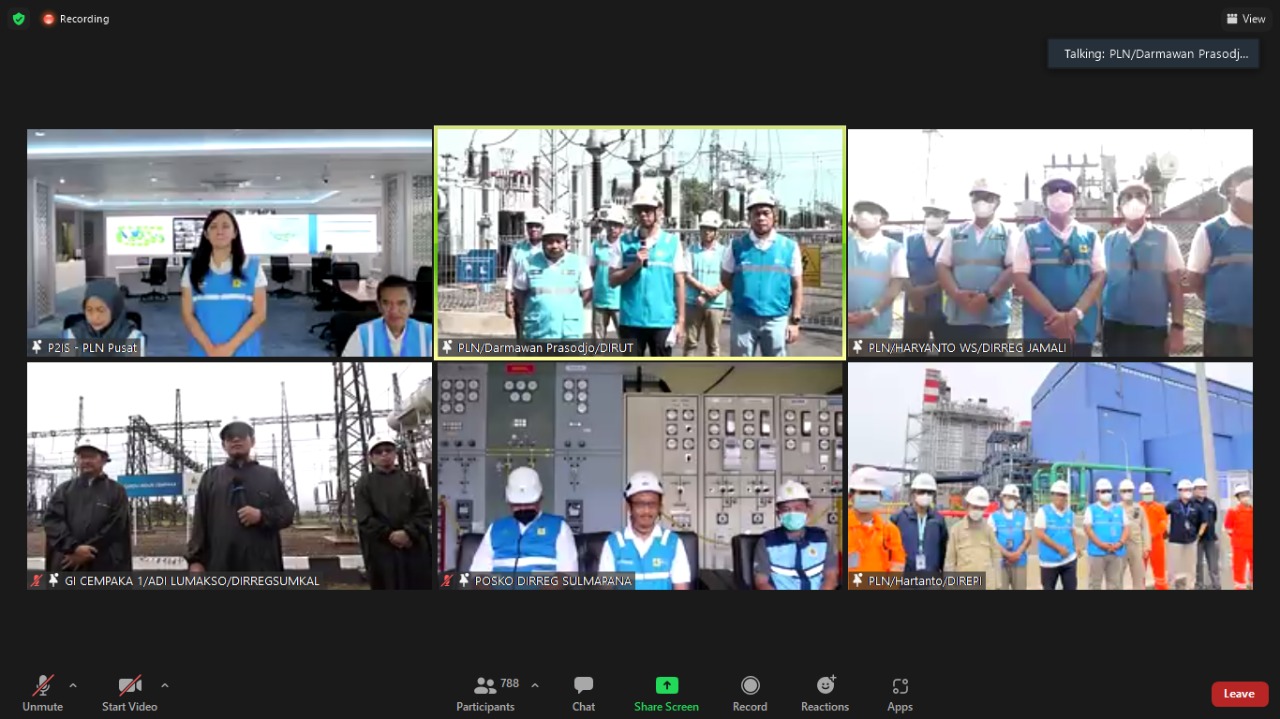Select the P2IS - PLN Pusat video tile

(x=229, y=242)
